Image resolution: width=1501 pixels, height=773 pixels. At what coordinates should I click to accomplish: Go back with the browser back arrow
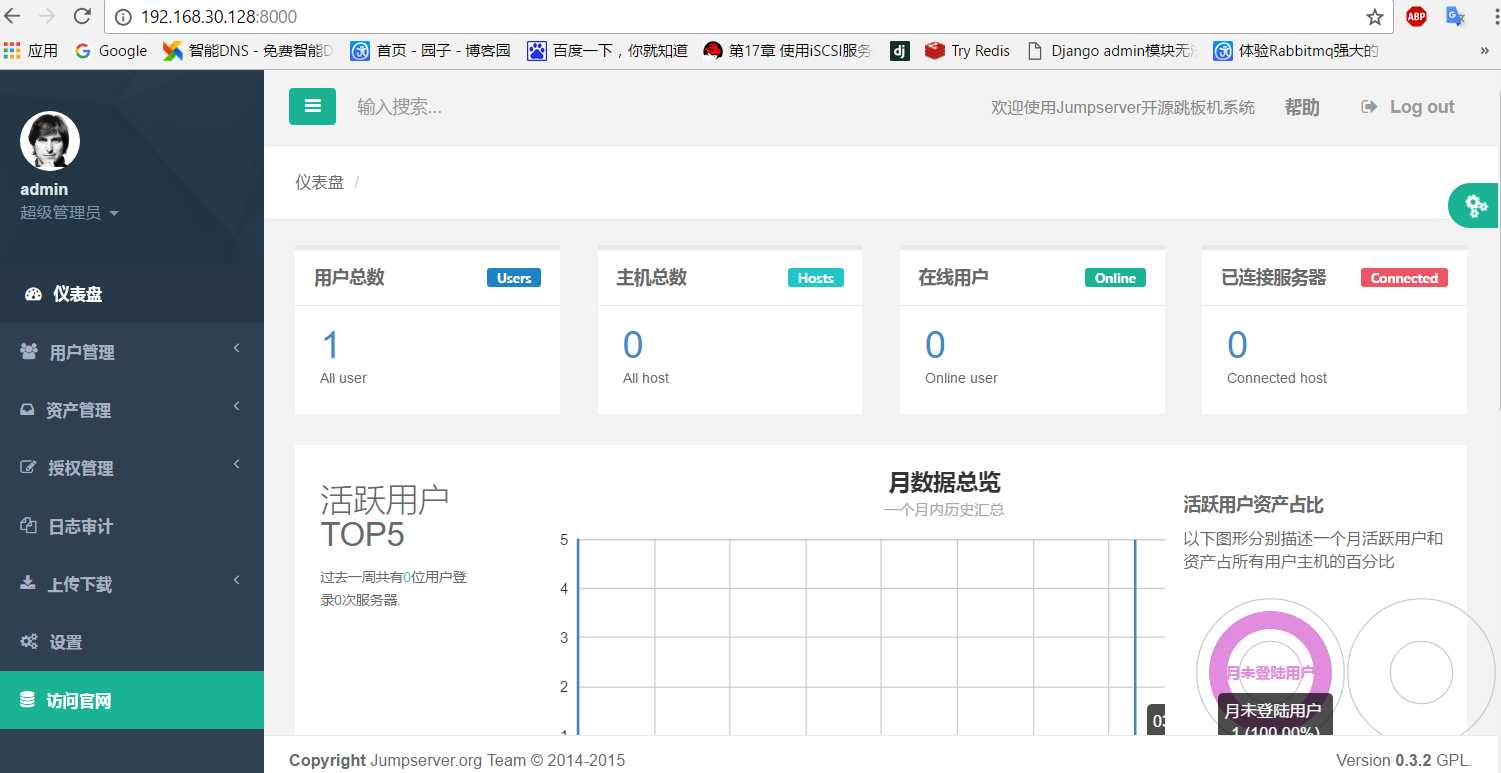pyautogui.click(x=12, y=16)
